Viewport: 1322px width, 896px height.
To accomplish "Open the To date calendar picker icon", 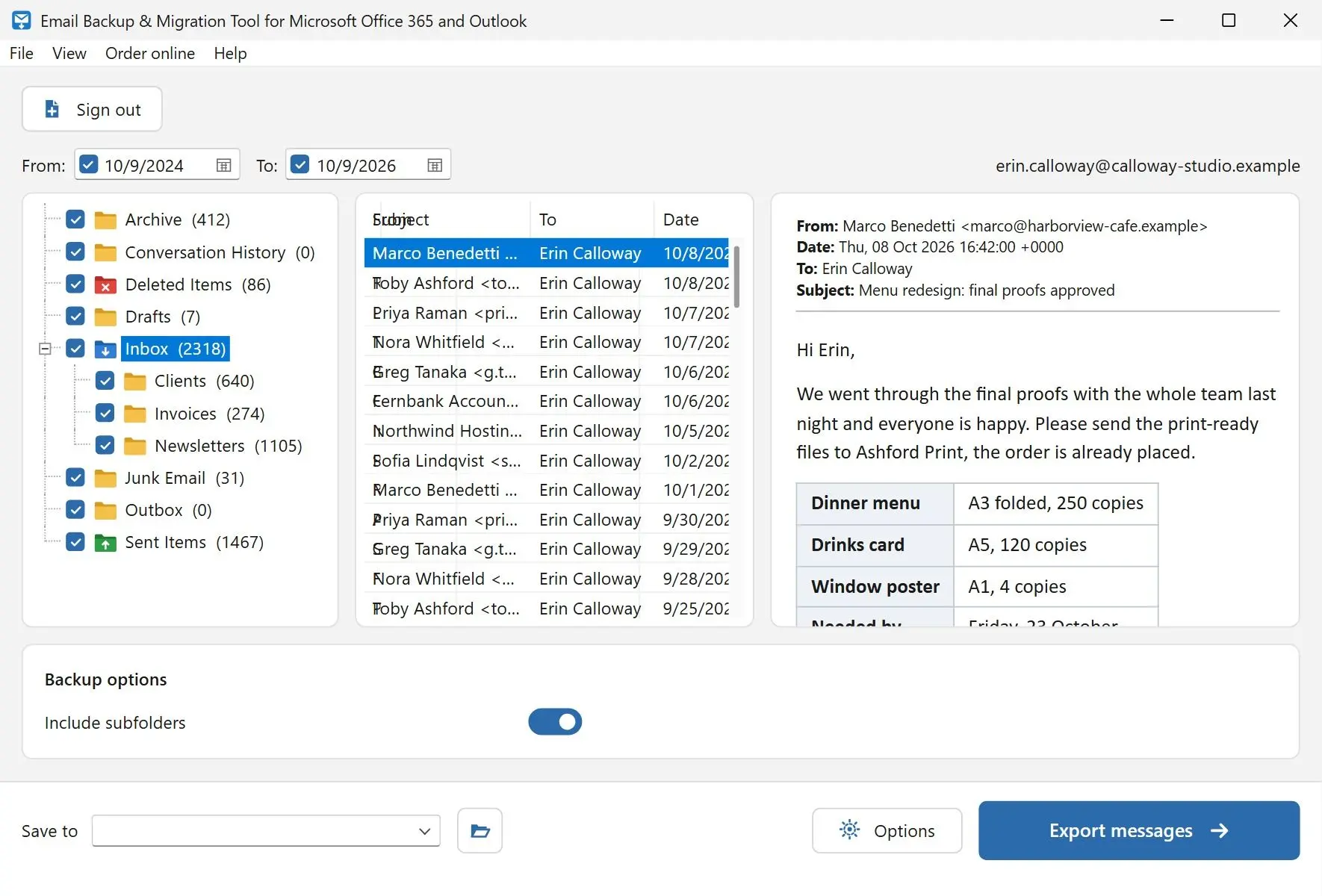I will [x=435, y=166].
